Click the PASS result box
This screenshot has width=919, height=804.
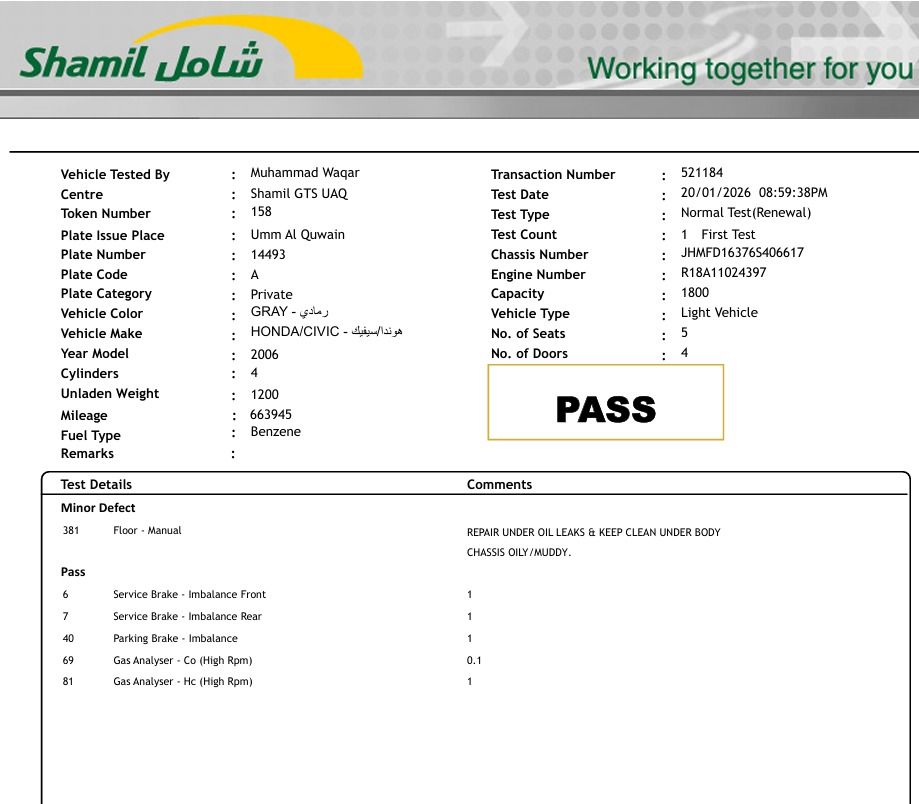[605, 403]
